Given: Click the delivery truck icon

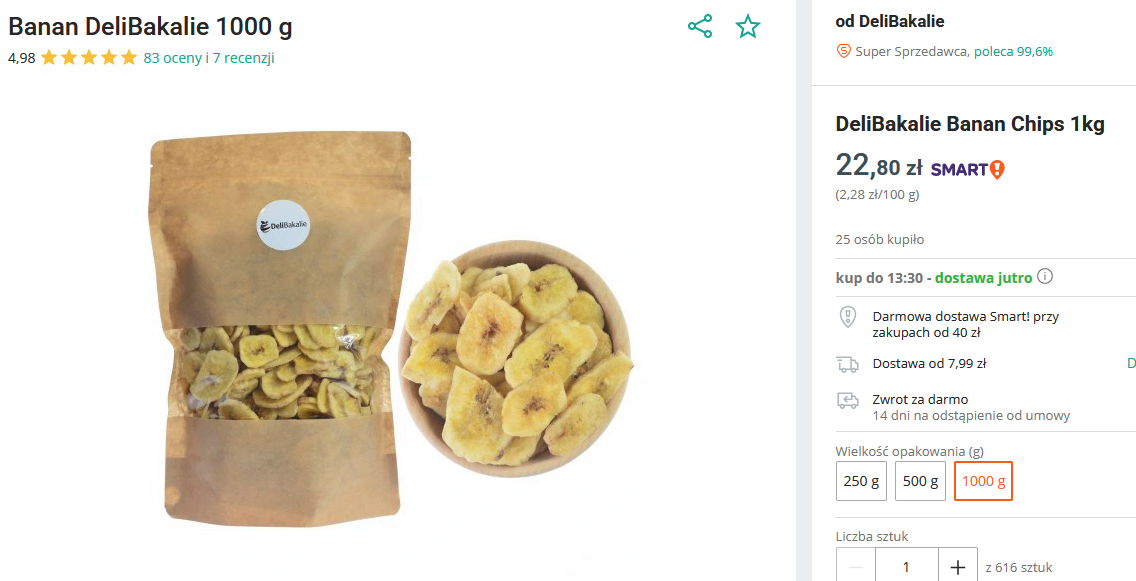Looking at the screenshot, I should click(847, 364).
